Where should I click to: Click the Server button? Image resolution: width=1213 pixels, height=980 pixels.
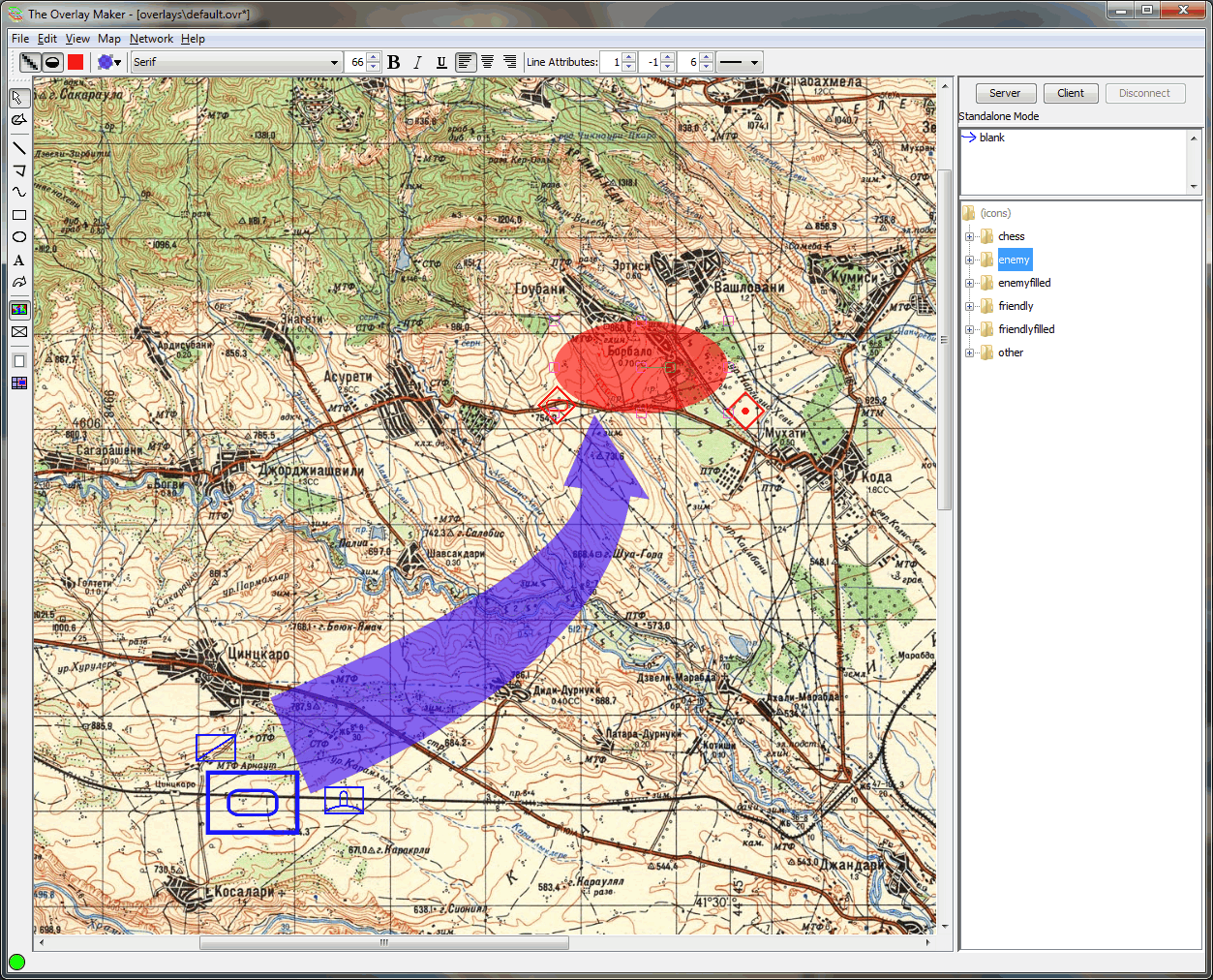click(x=1005, y=93)
